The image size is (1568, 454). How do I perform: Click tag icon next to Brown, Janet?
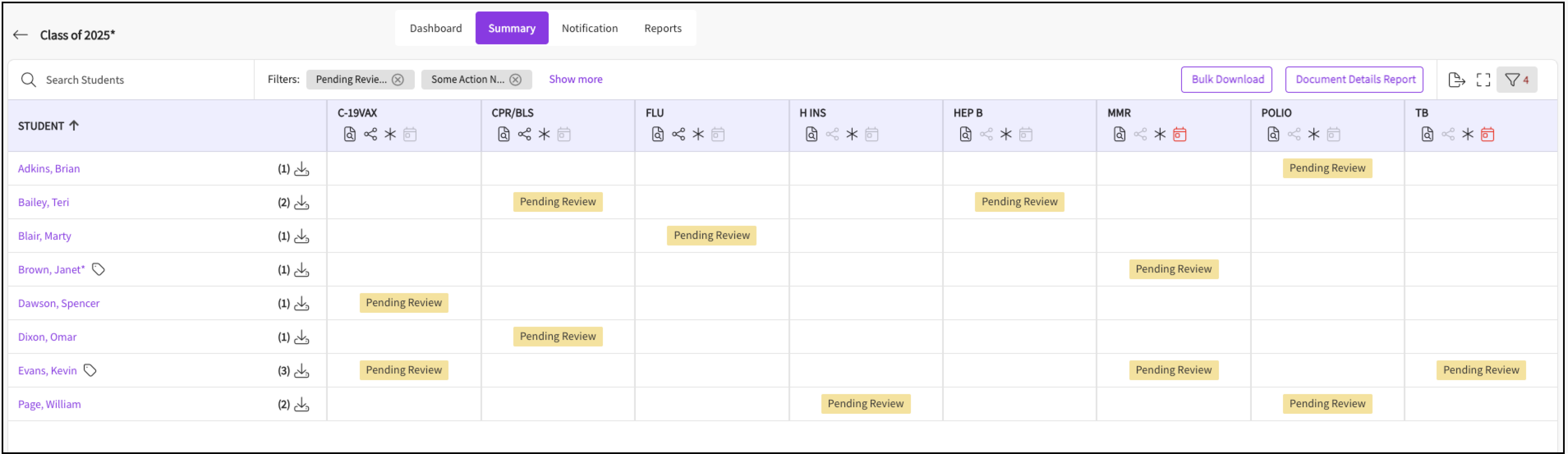98,270
